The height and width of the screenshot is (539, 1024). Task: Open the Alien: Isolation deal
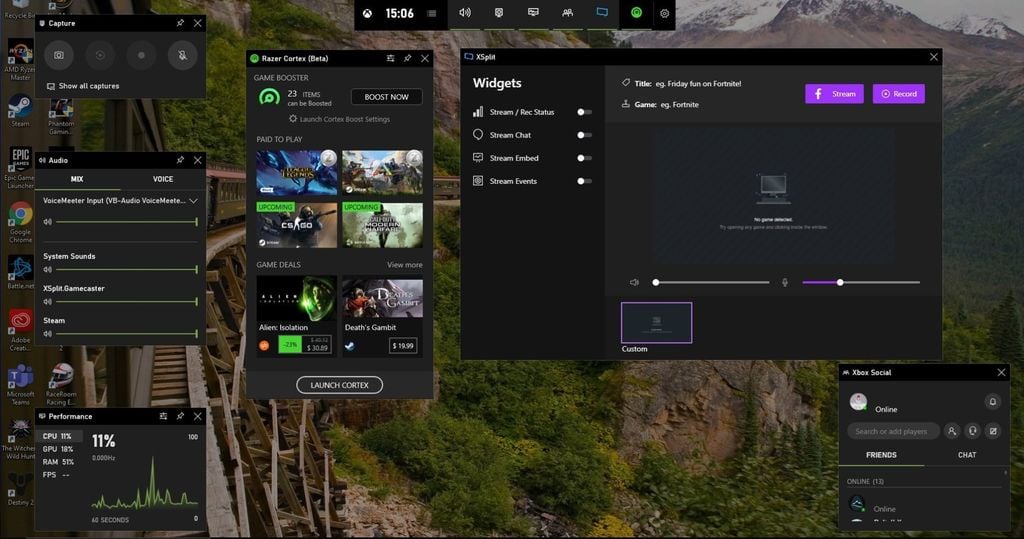pos(297,316)
